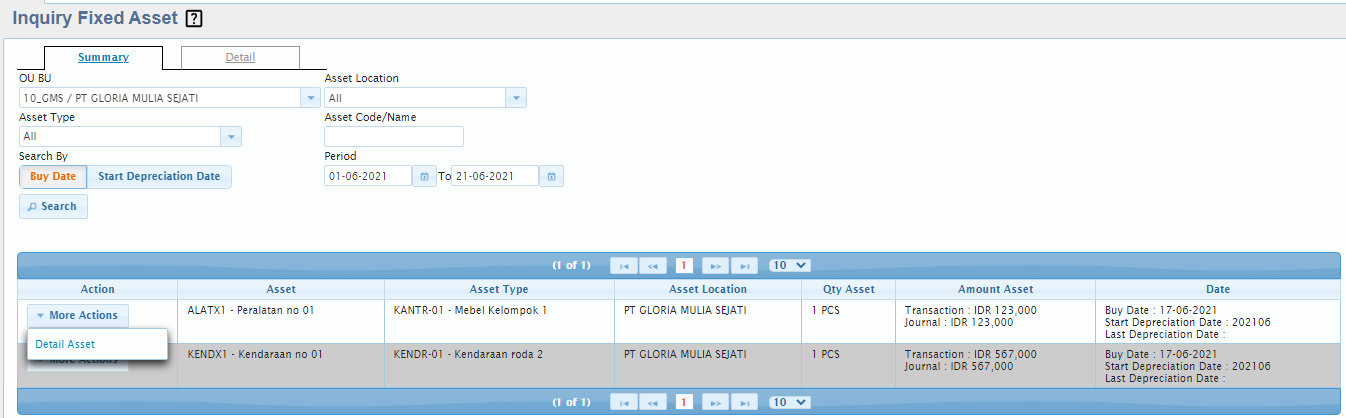Go to previous page in bottom paginator

pyautogui.click(x=654, y=402)
